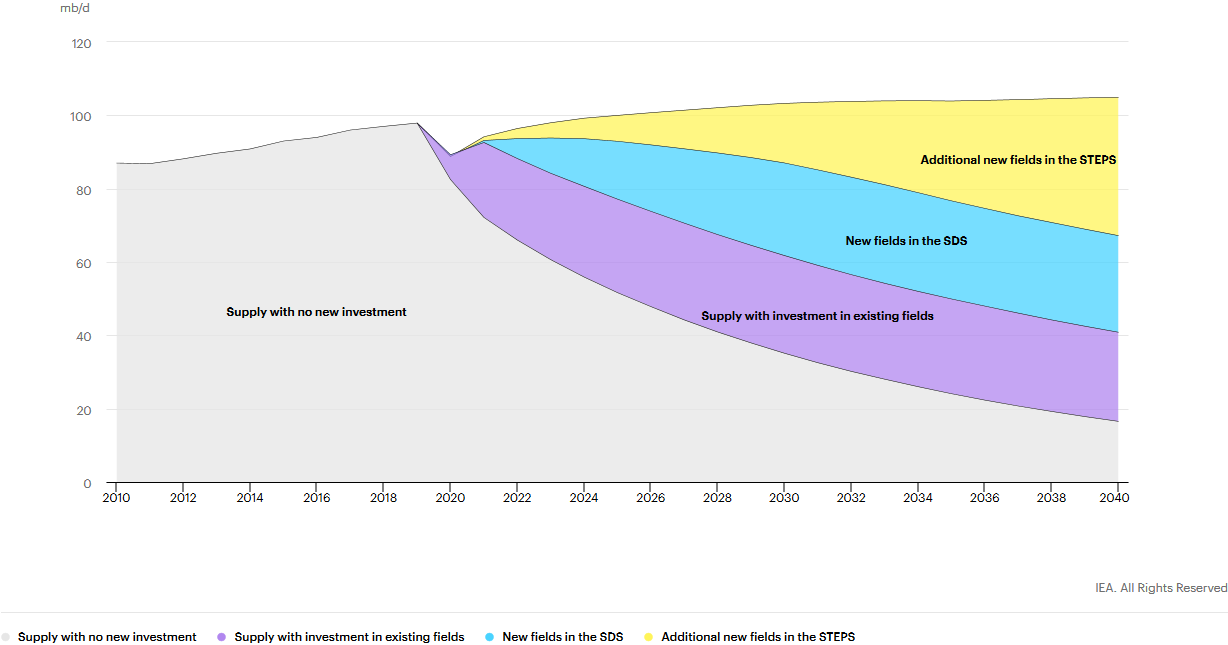Screen dimensions: 1228x645
Task: Click the 60 y-axis value label
Action: click(x=84, y=263)
